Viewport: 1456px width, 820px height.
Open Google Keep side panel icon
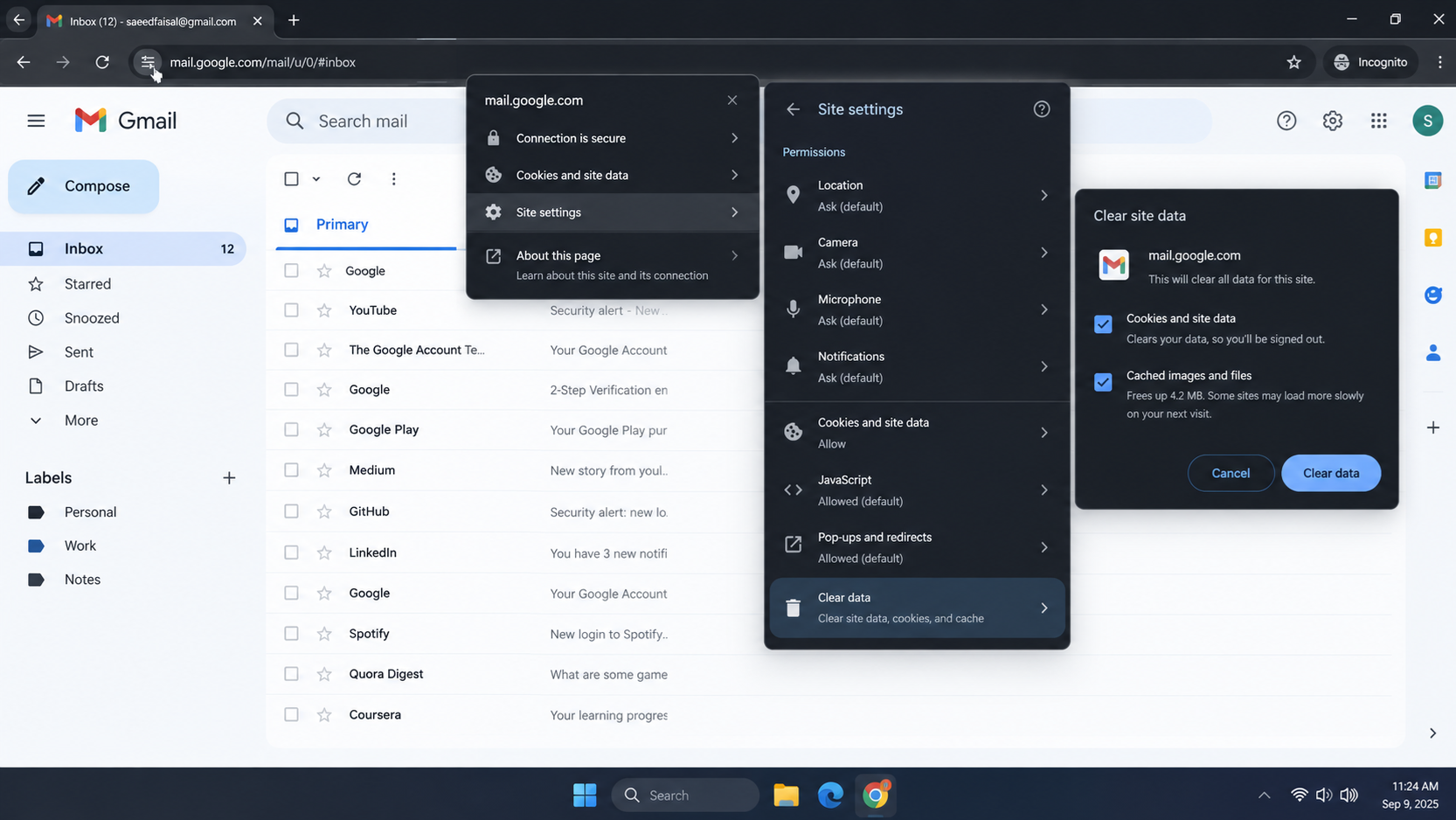tap(1432, 238)
